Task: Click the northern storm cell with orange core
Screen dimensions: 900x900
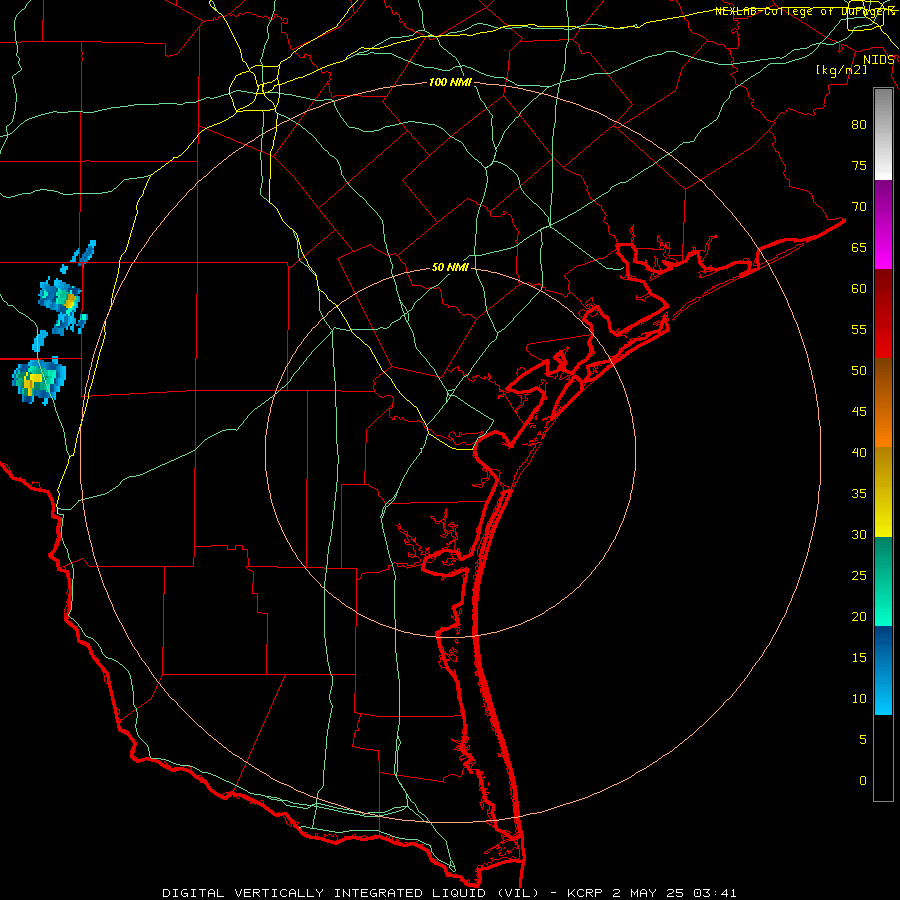Action: [x=63, y=304]
